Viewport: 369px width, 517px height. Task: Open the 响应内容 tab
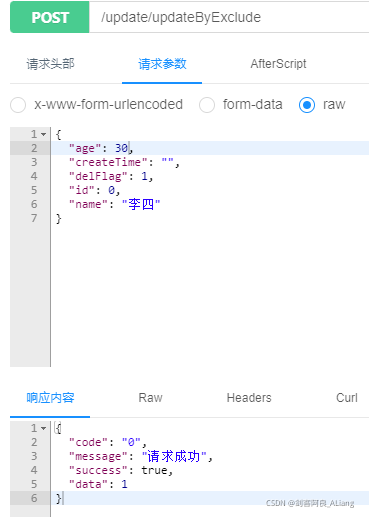pyautogui.click(x=50, y=398)
